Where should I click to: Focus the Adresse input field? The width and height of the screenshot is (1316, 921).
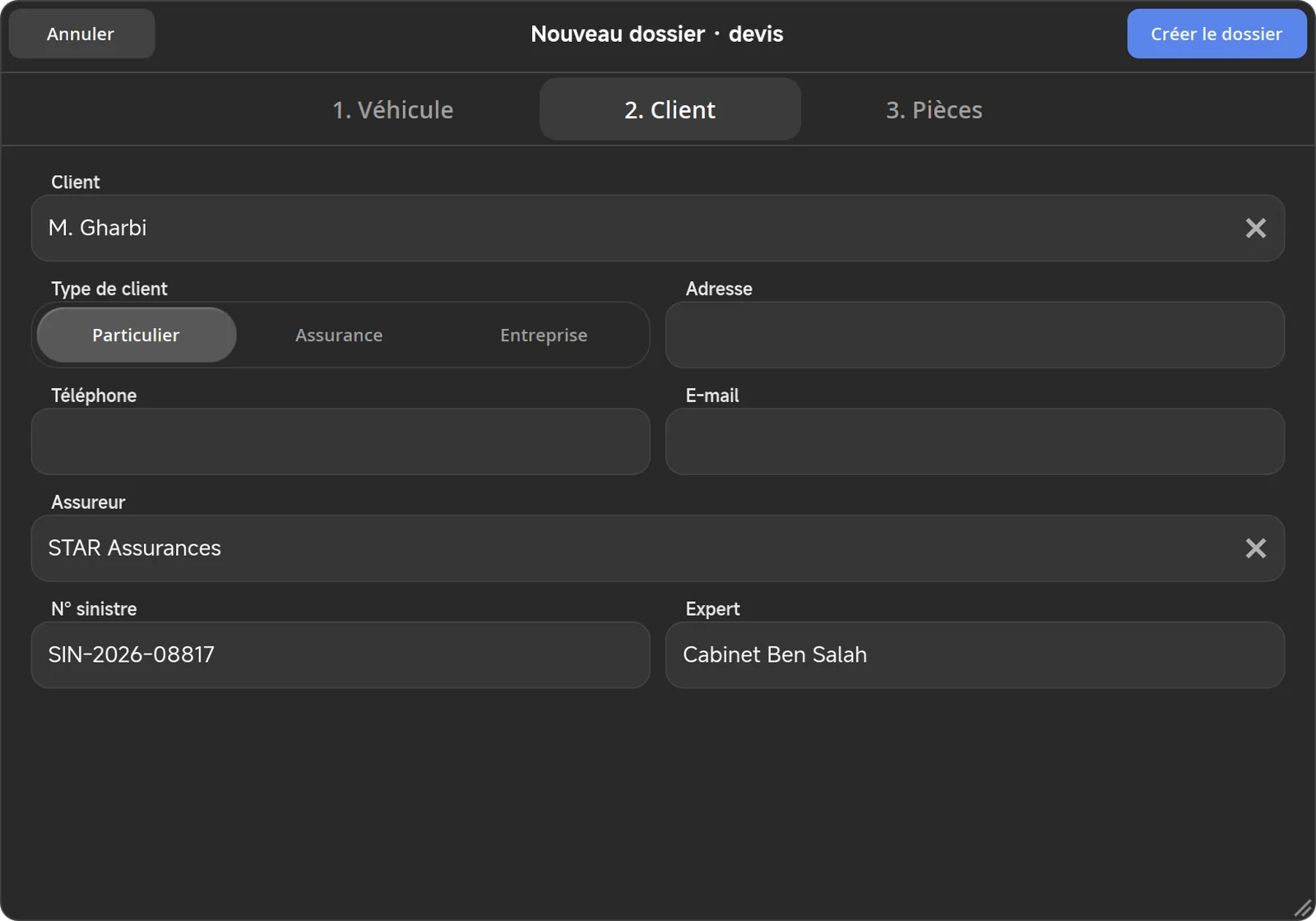(975, 335)
